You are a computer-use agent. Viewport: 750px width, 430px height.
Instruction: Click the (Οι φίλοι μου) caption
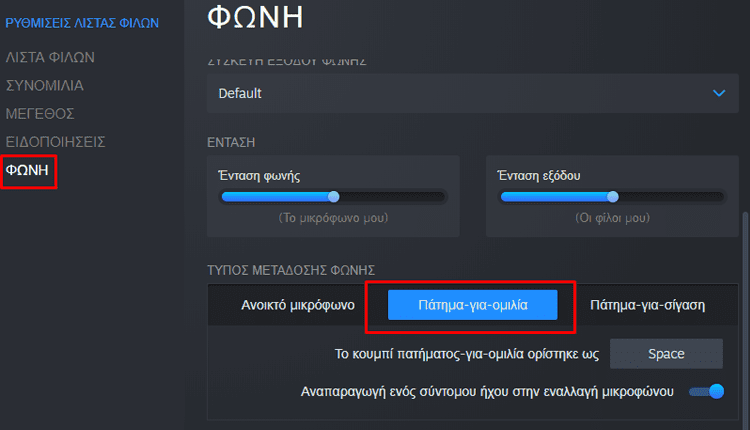(613, 218)
